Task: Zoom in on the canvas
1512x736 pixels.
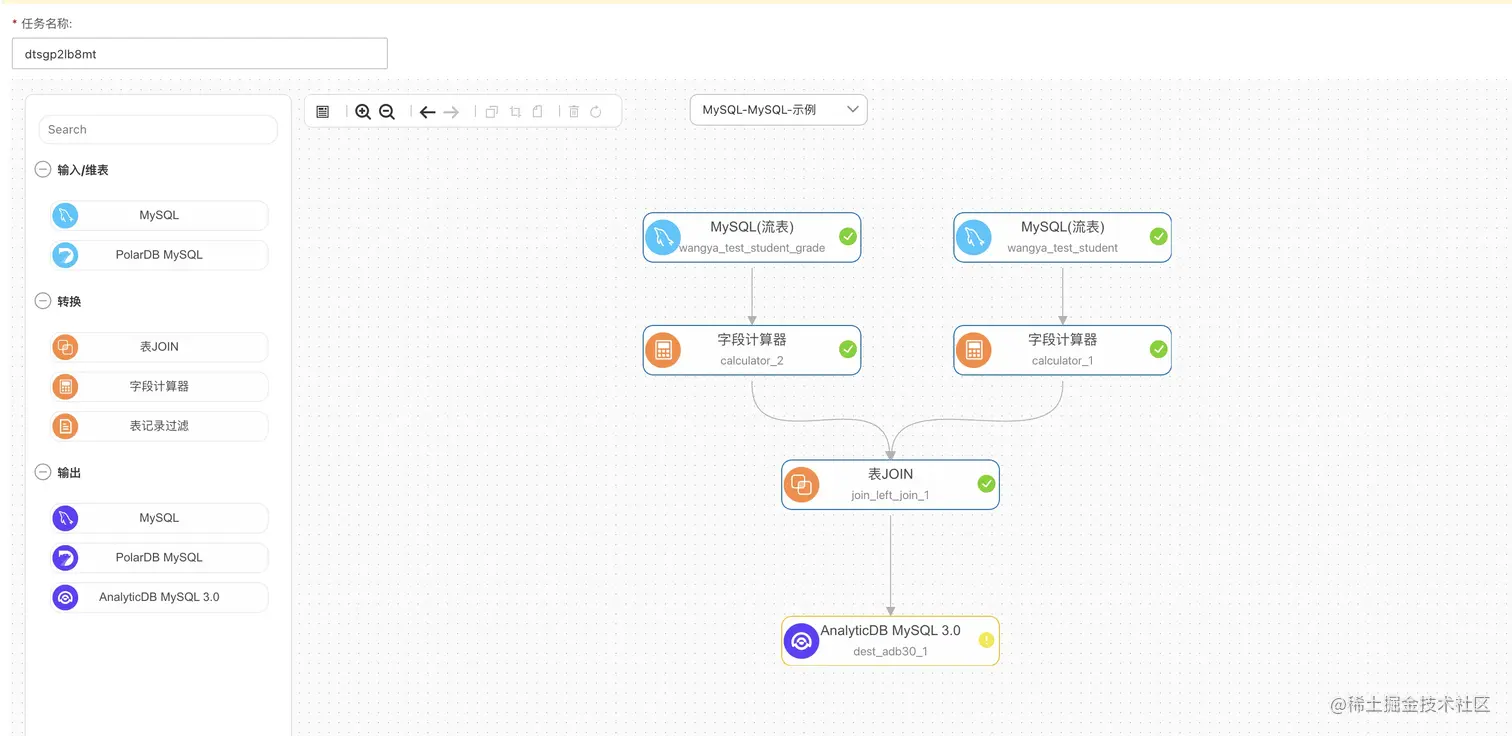Action: [x=363, y=112]
